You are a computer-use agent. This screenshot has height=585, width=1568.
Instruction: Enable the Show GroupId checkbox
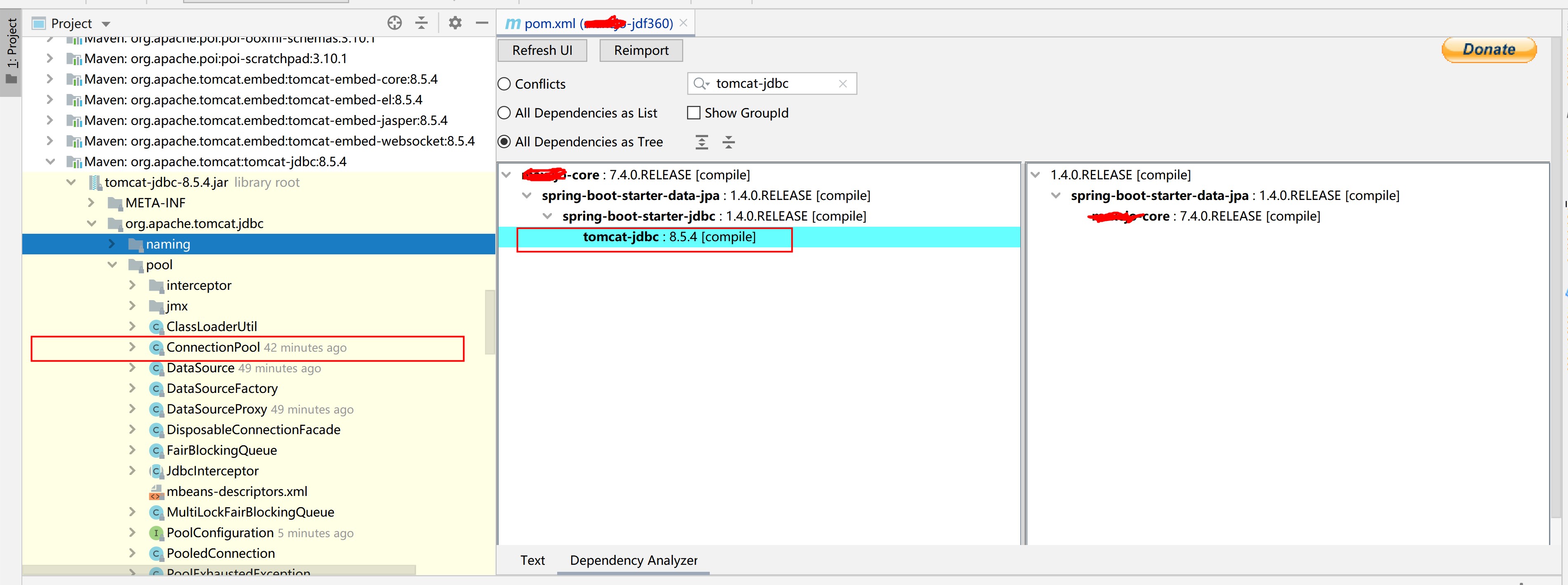(x=693, y=113)
